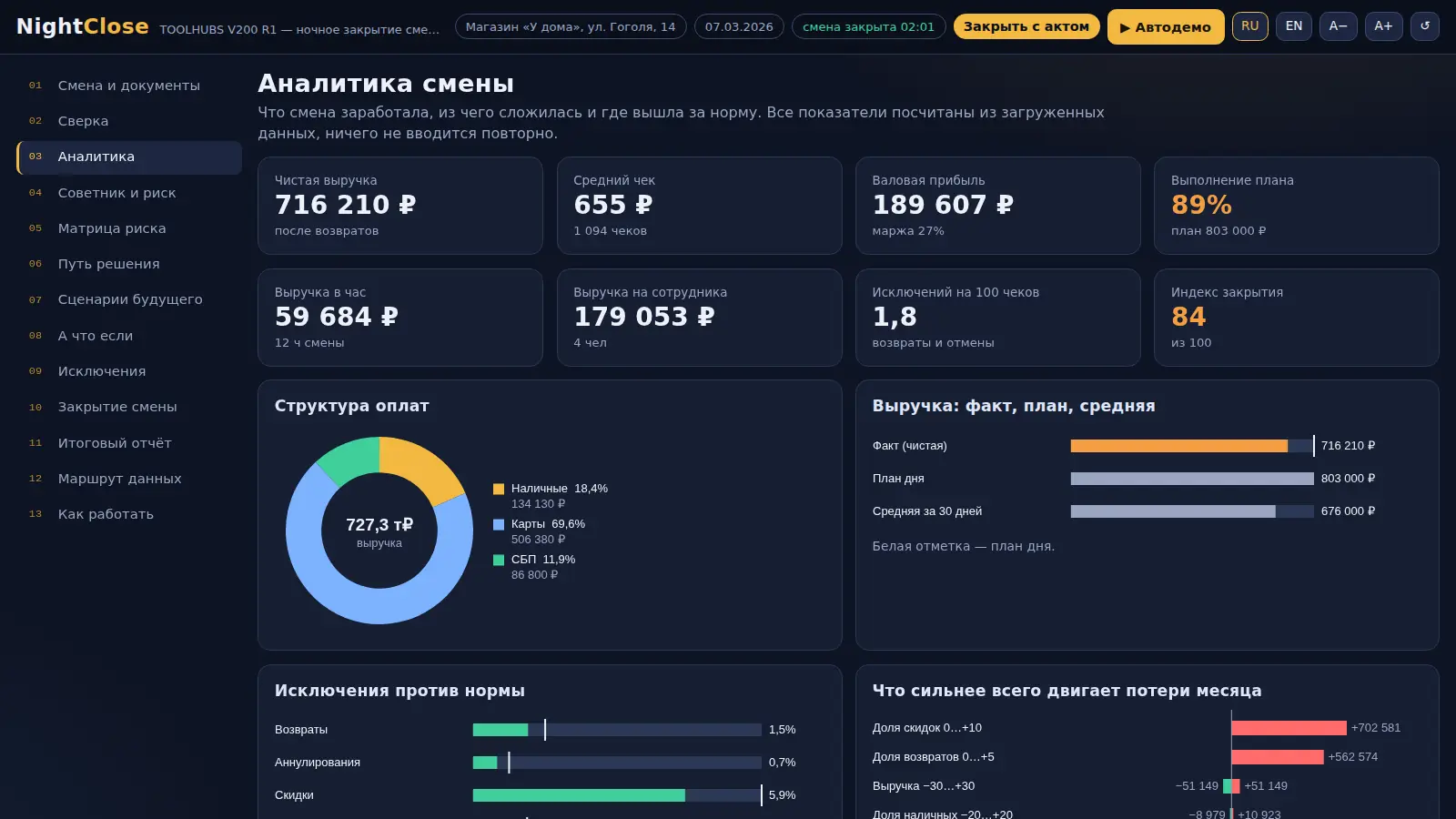Click the Наличные yellow legend swatch
This screenshot has width=1456, height=819.
click(x=499, y=489)
